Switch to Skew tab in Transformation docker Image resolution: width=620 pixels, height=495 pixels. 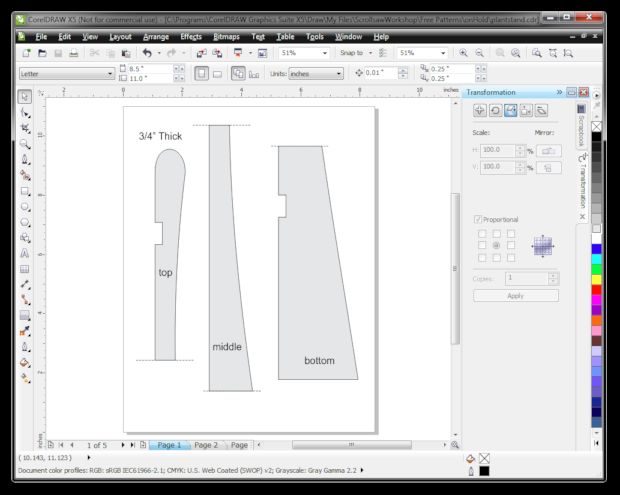click(x=541, y=110)
